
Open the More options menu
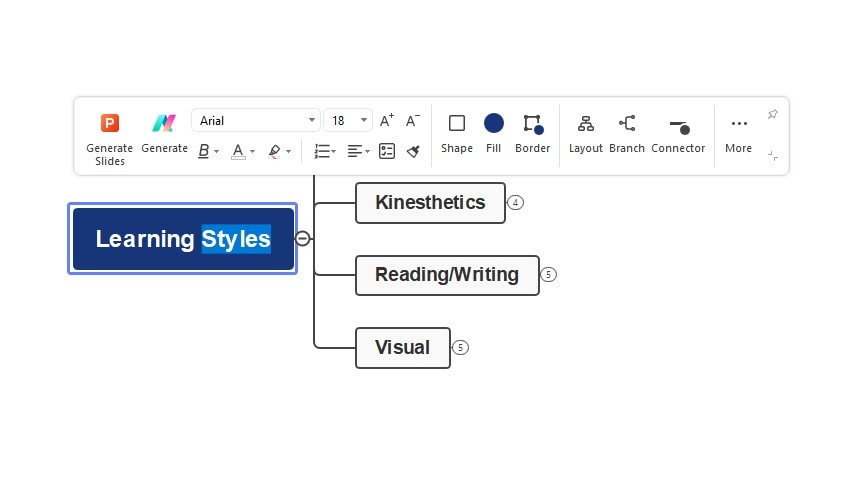coord(739,133)
